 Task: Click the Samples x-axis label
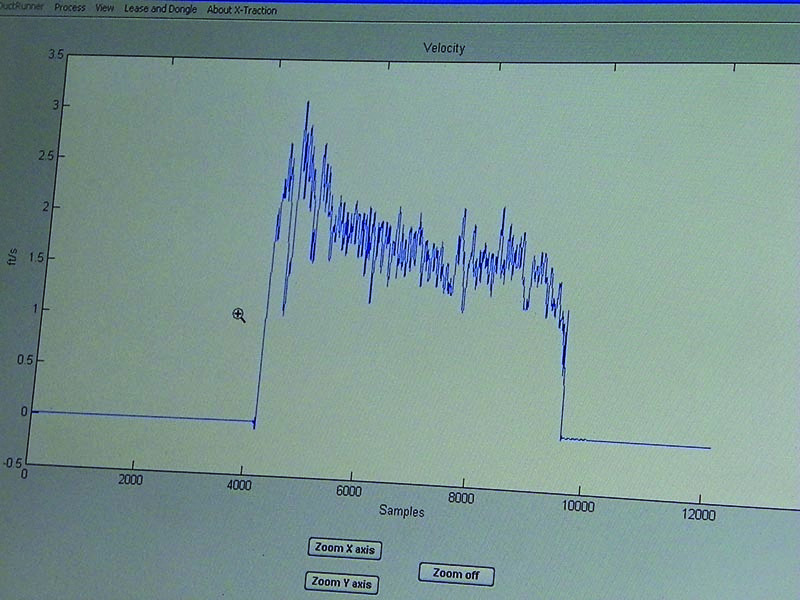point(401,512)
